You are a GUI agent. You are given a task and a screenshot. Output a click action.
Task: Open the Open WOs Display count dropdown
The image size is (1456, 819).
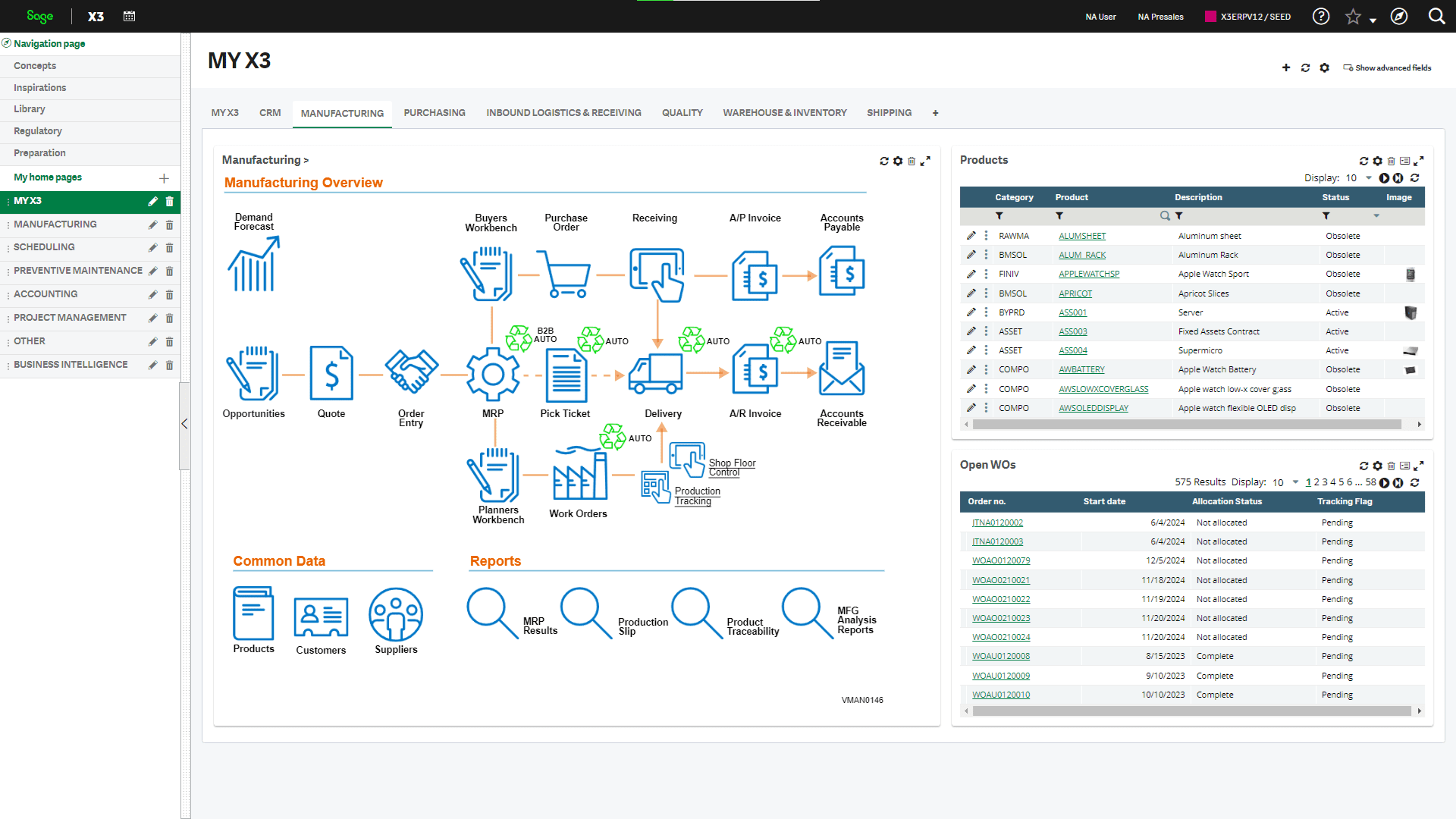pos(1295,482)
